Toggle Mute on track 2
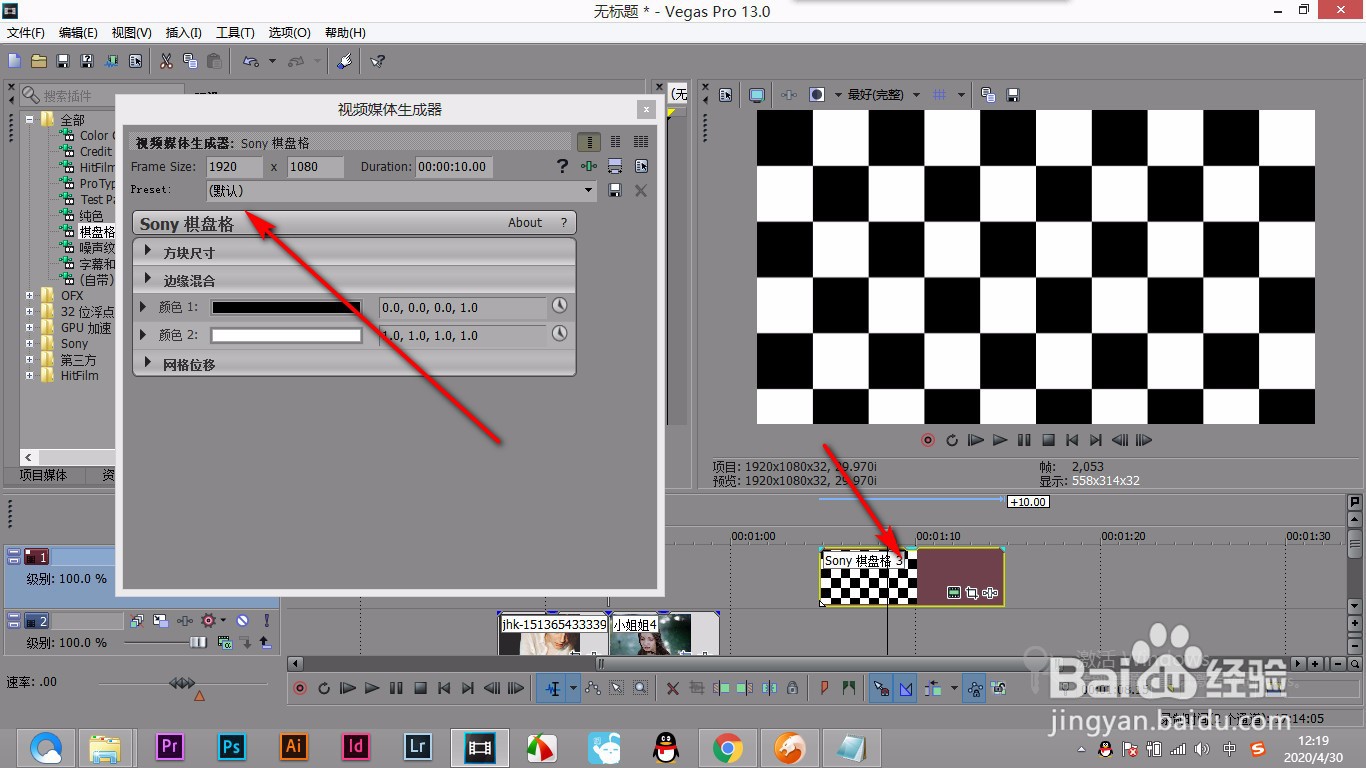Screen dimensions: 1366x768 (x=242, y=621)
